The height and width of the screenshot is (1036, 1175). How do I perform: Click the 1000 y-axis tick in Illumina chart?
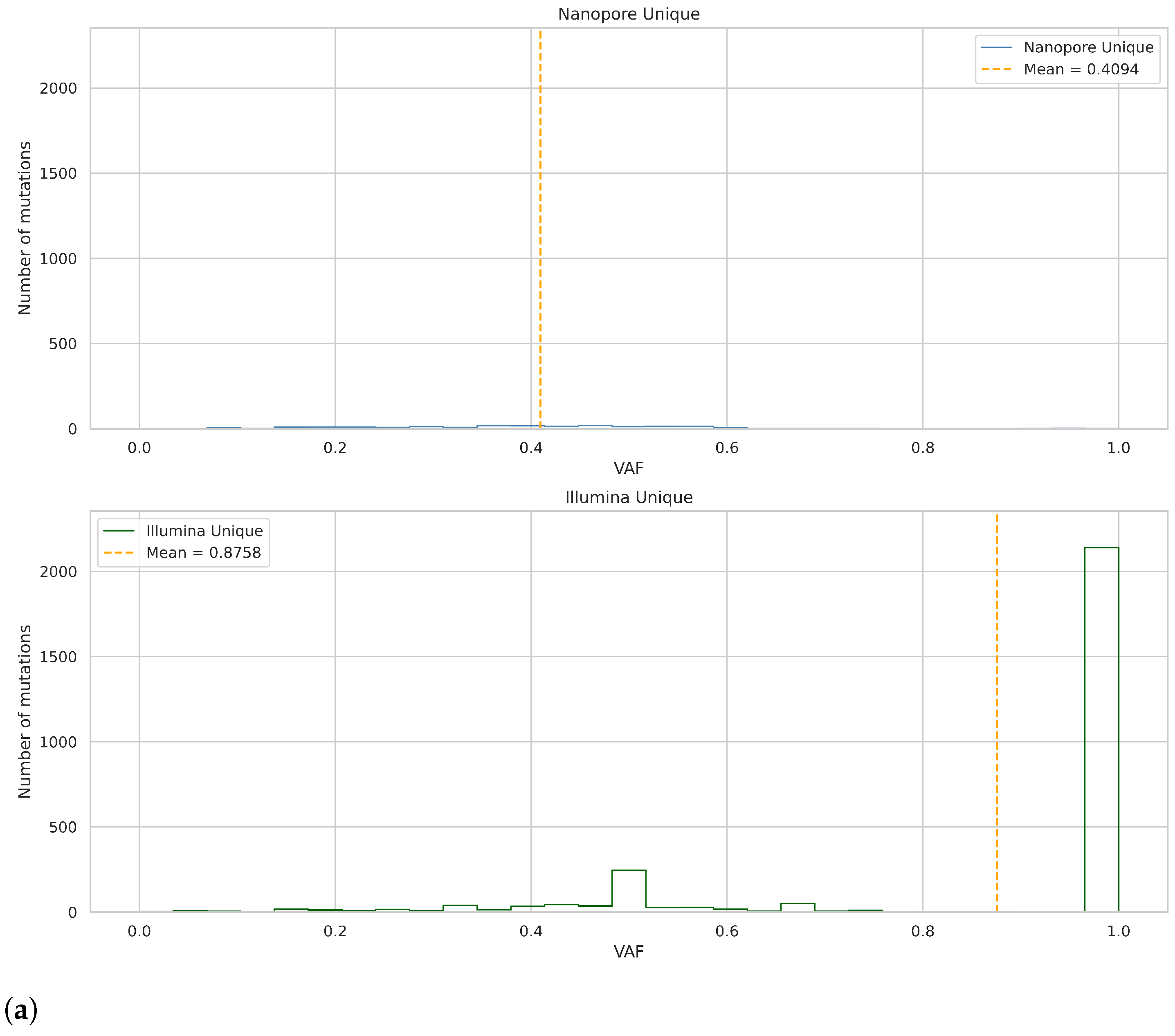pos(58,742)
